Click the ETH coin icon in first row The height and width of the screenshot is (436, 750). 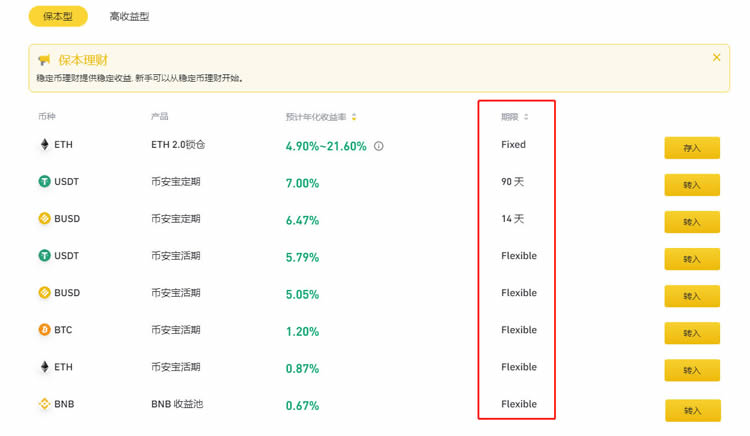click(44, 145)
